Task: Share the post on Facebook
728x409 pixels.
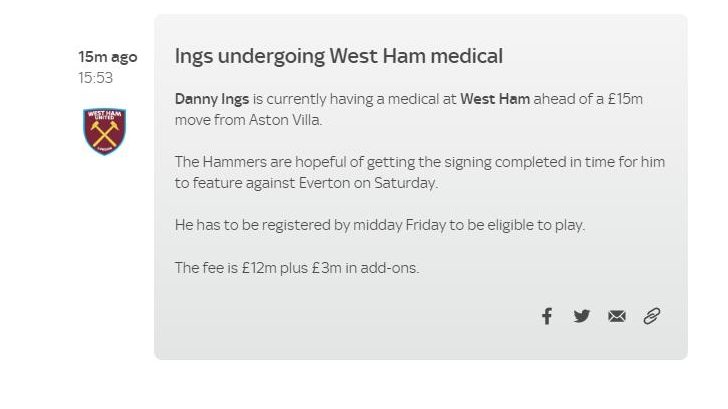Action: (x=547, y=316)
